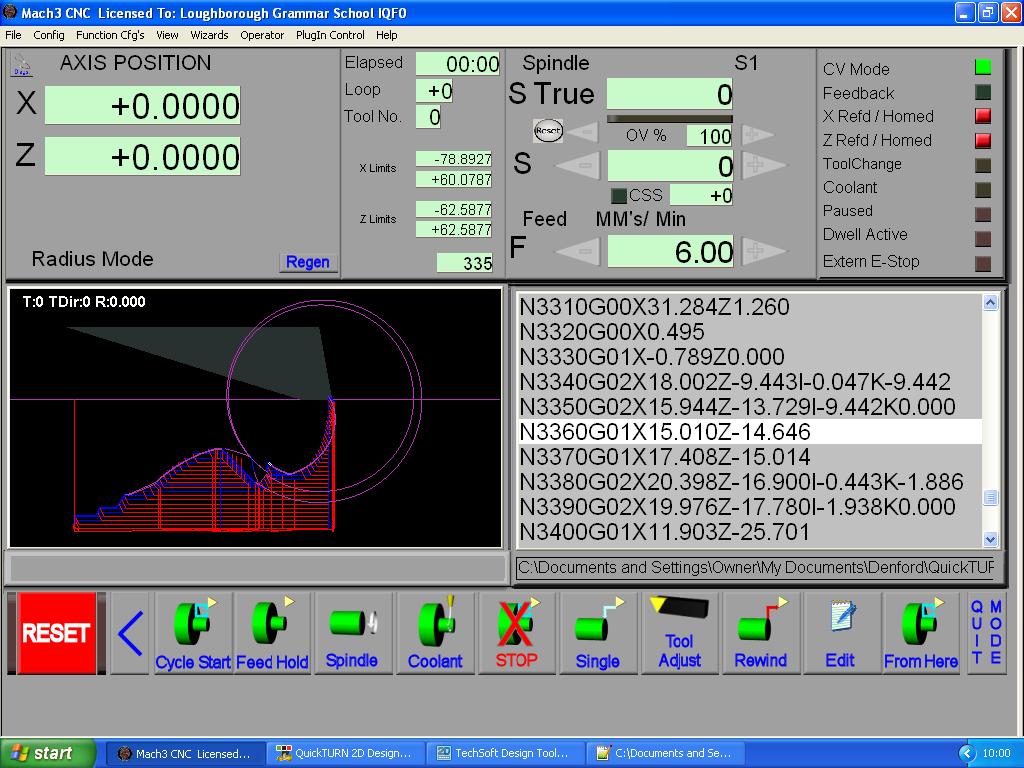
Task: Toggle the Spindle icon button
Action: (352, 633)
